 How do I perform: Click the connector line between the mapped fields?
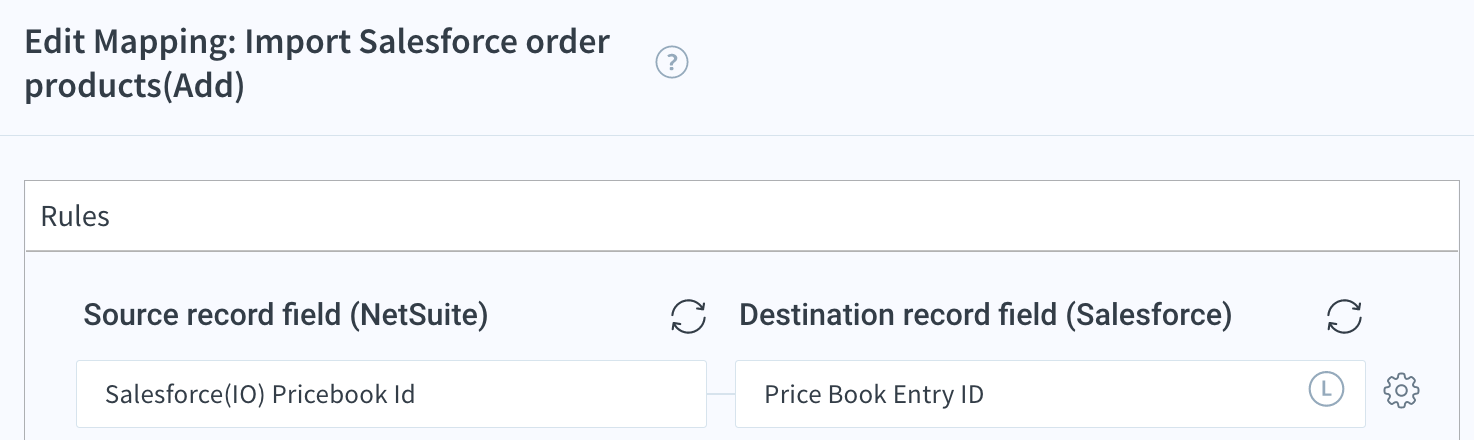[x=721, y=394]
